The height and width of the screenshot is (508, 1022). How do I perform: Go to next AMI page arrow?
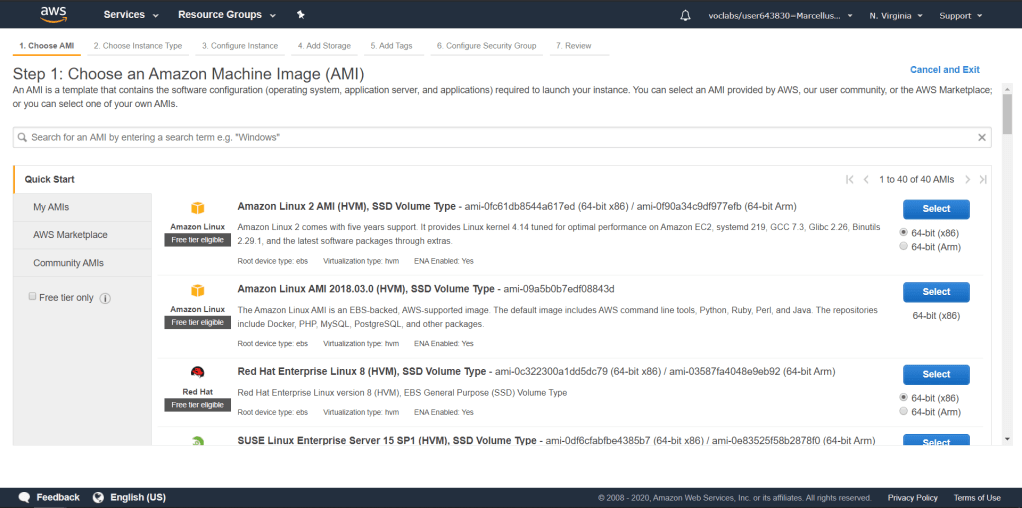tap(967, 180)
